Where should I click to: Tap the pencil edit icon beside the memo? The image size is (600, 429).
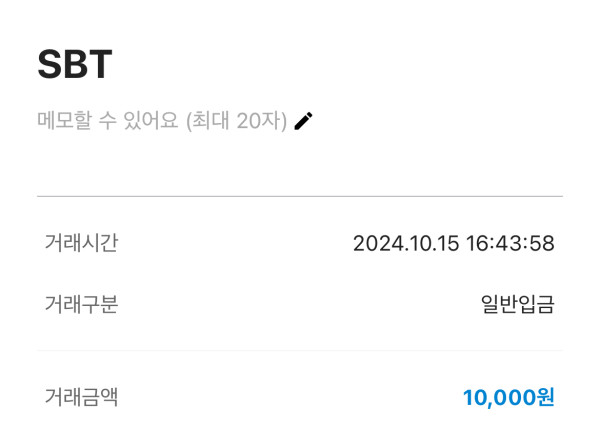pyautogui.click(x=304, y=121)
